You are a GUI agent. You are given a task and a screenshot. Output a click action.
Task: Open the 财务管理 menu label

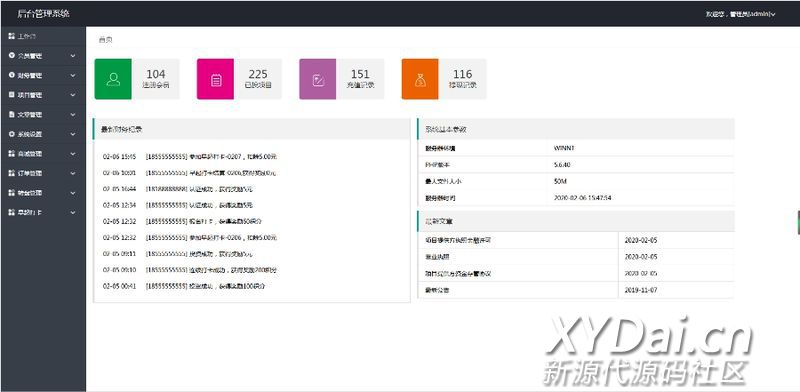pos(30,75)
